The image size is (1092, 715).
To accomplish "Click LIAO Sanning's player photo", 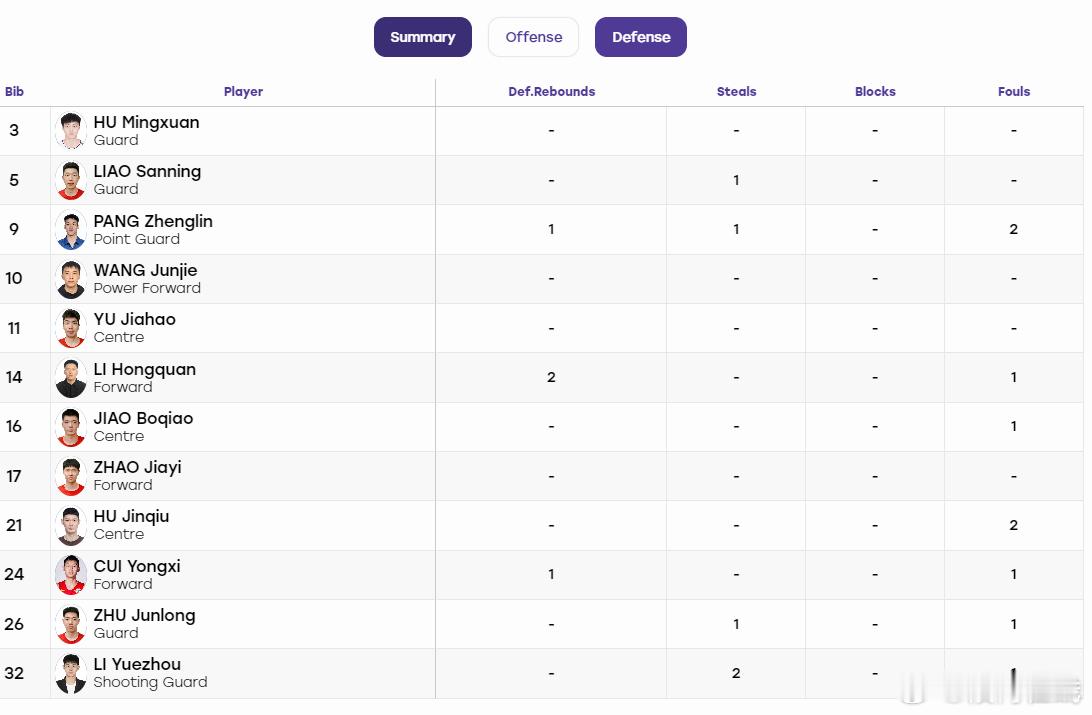I will pos(71,180).
